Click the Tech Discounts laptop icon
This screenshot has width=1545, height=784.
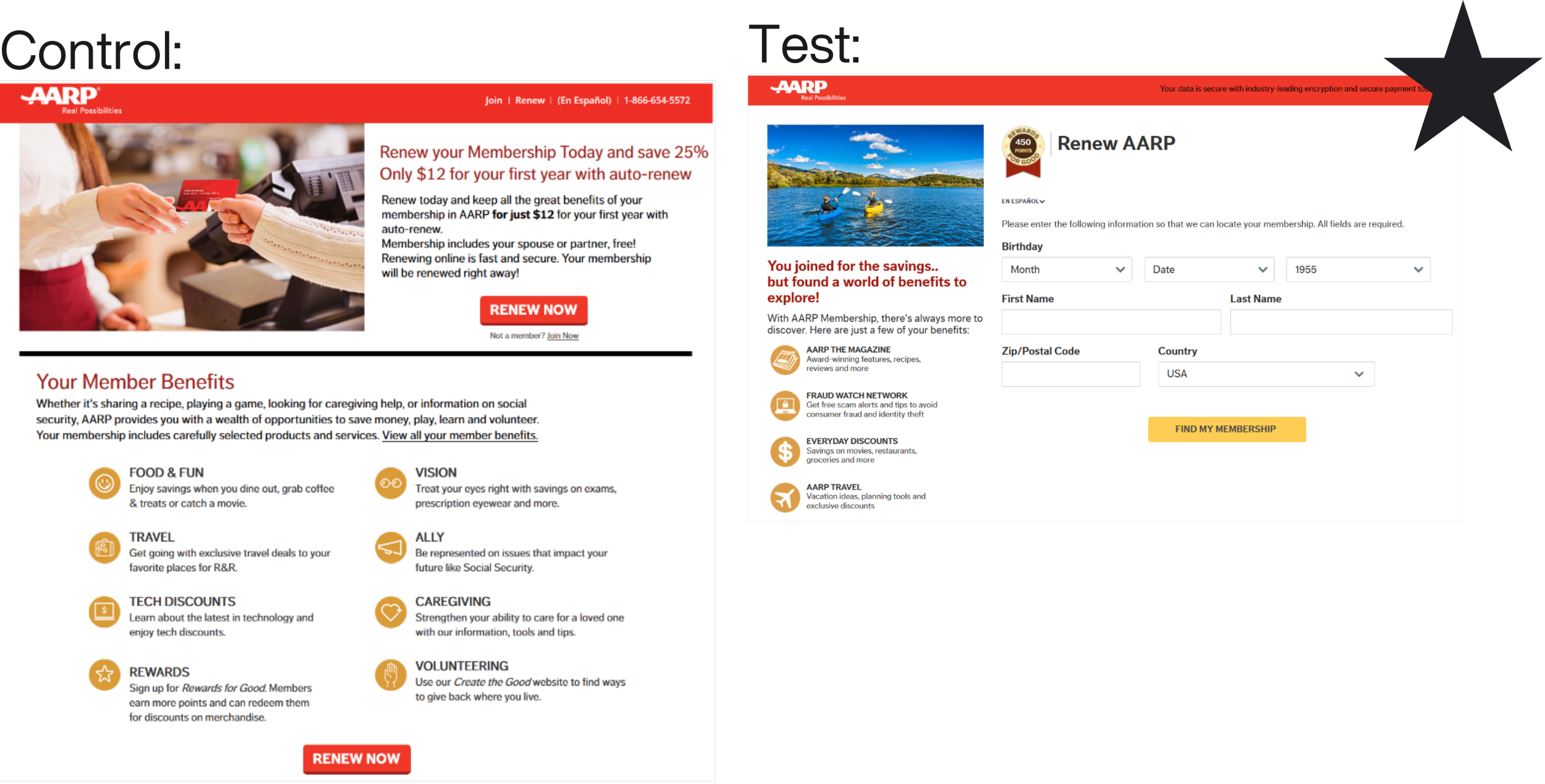pyautogui.click(x=104, y=612)
